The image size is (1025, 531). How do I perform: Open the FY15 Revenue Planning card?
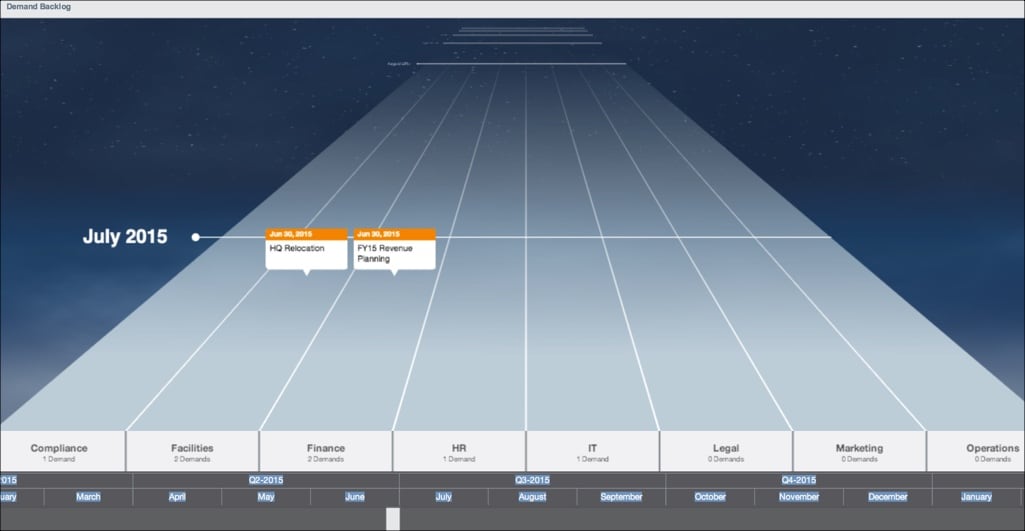click(x=394, y=248)
